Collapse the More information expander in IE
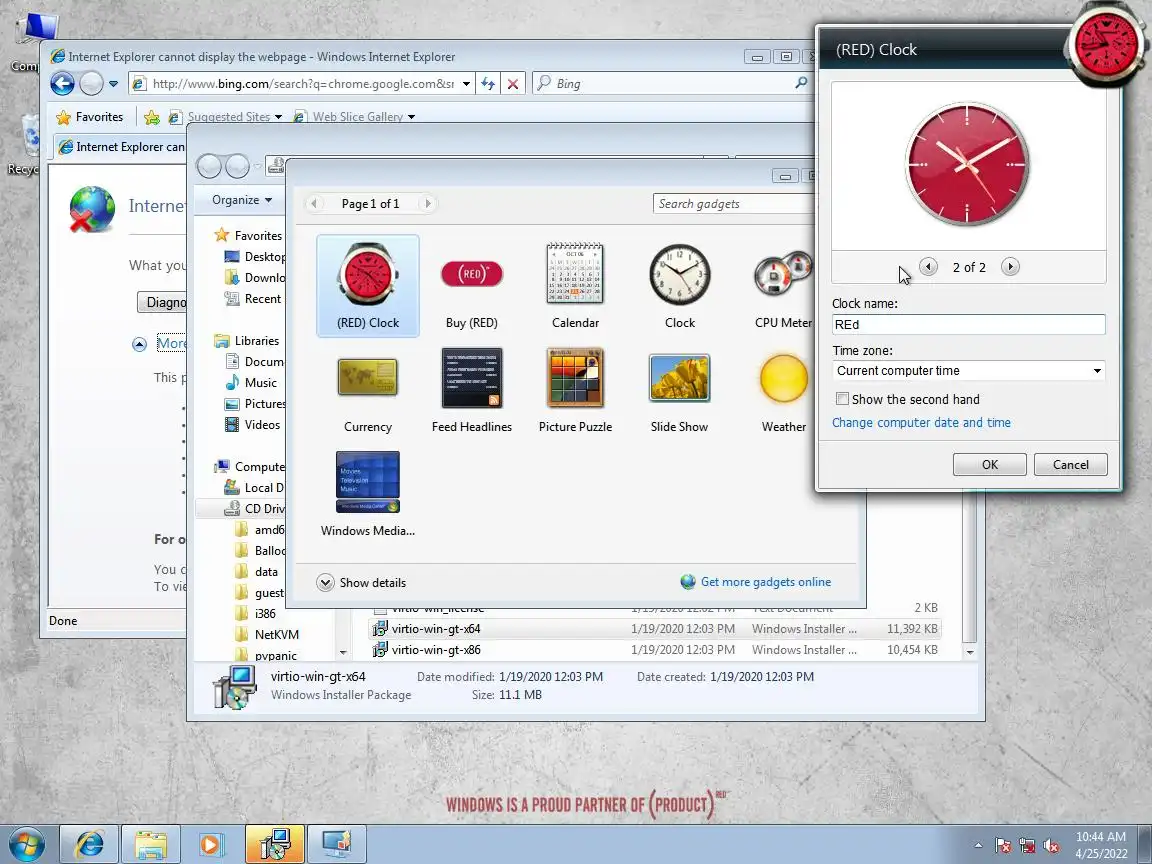 point(140,344)
